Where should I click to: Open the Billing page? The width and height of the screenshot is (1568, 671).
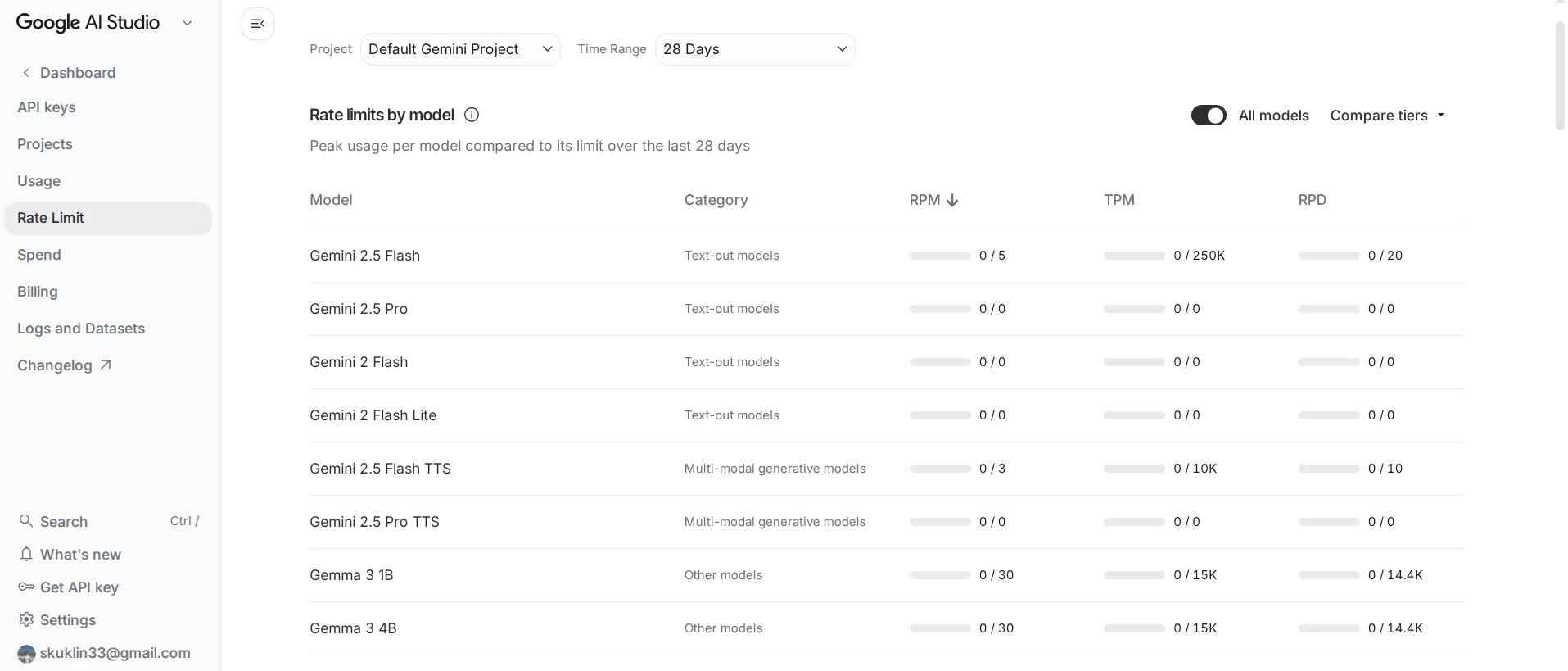[38, 292]
